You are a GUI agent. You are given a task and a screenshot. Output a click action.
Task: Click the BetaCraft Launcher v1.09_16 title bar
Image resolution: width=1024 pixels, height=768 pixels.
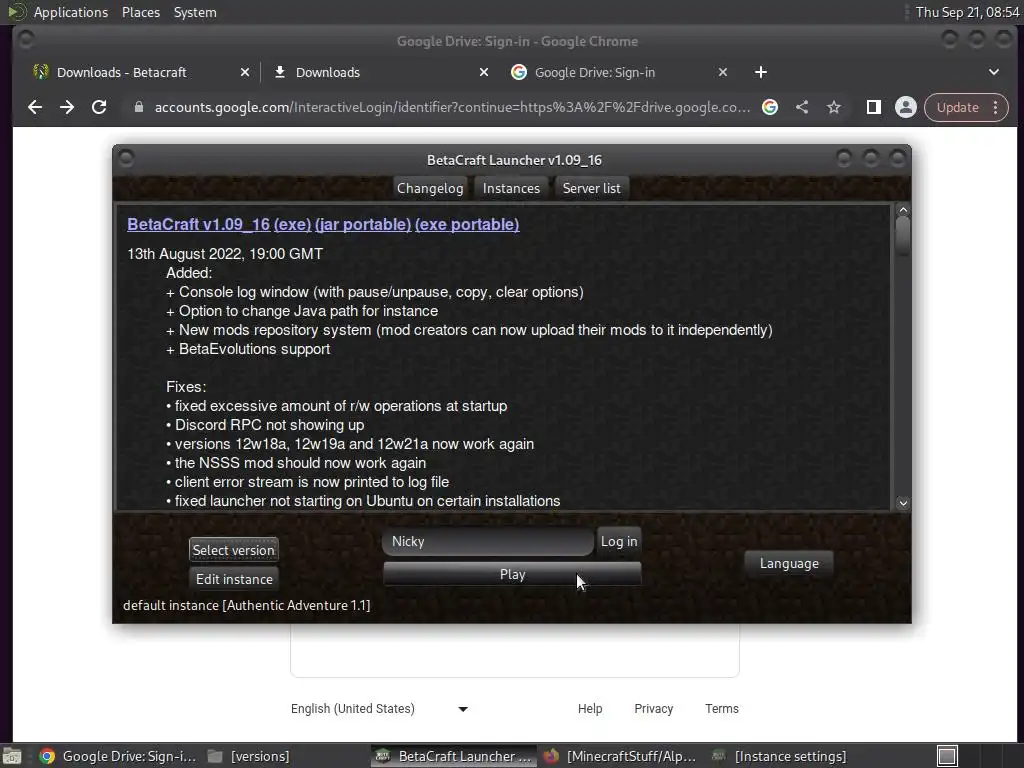click(514, 160)
